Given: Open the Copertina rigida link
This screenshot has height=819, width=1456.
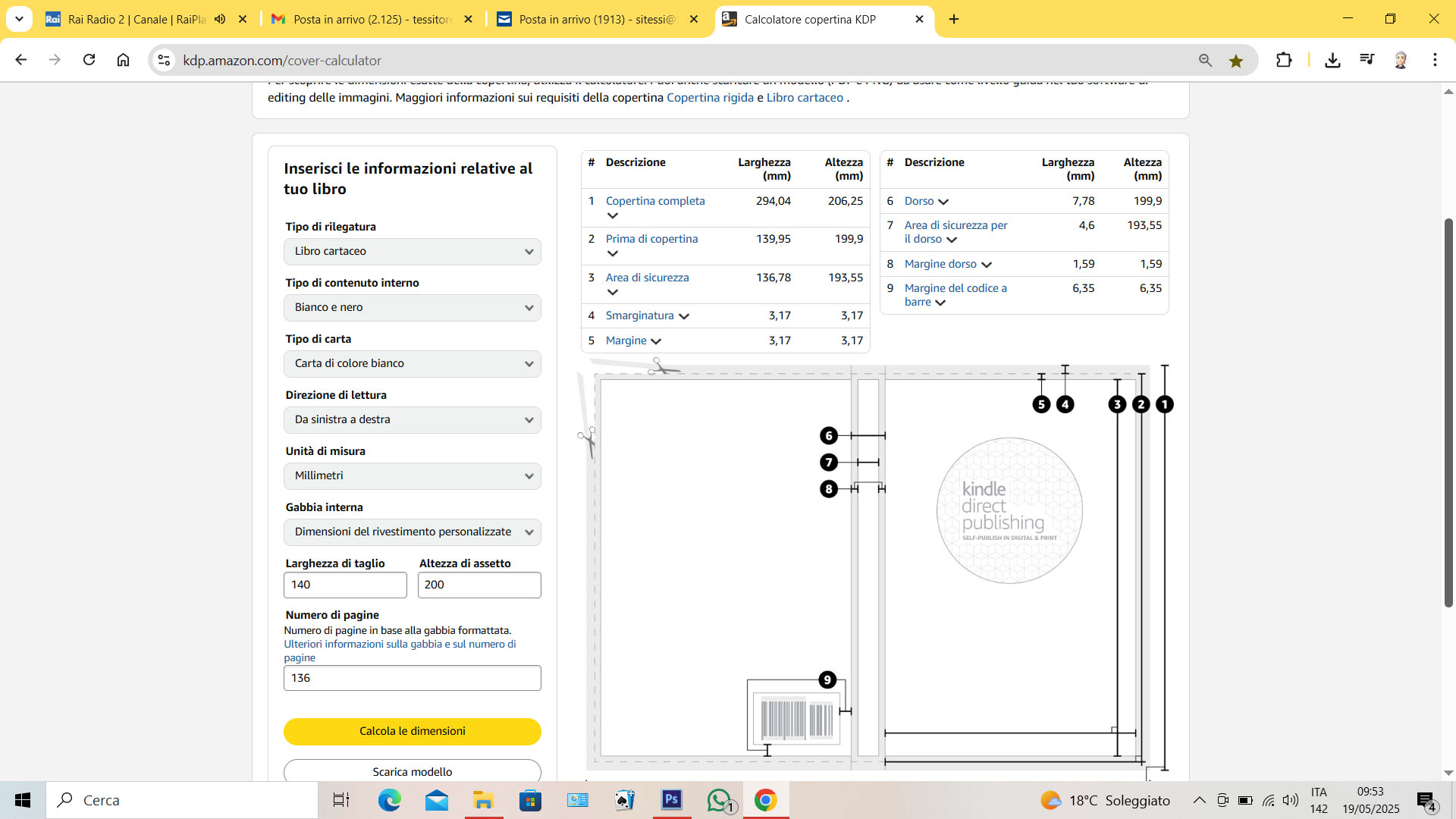Looking at the screenshot, I should 710,98.
